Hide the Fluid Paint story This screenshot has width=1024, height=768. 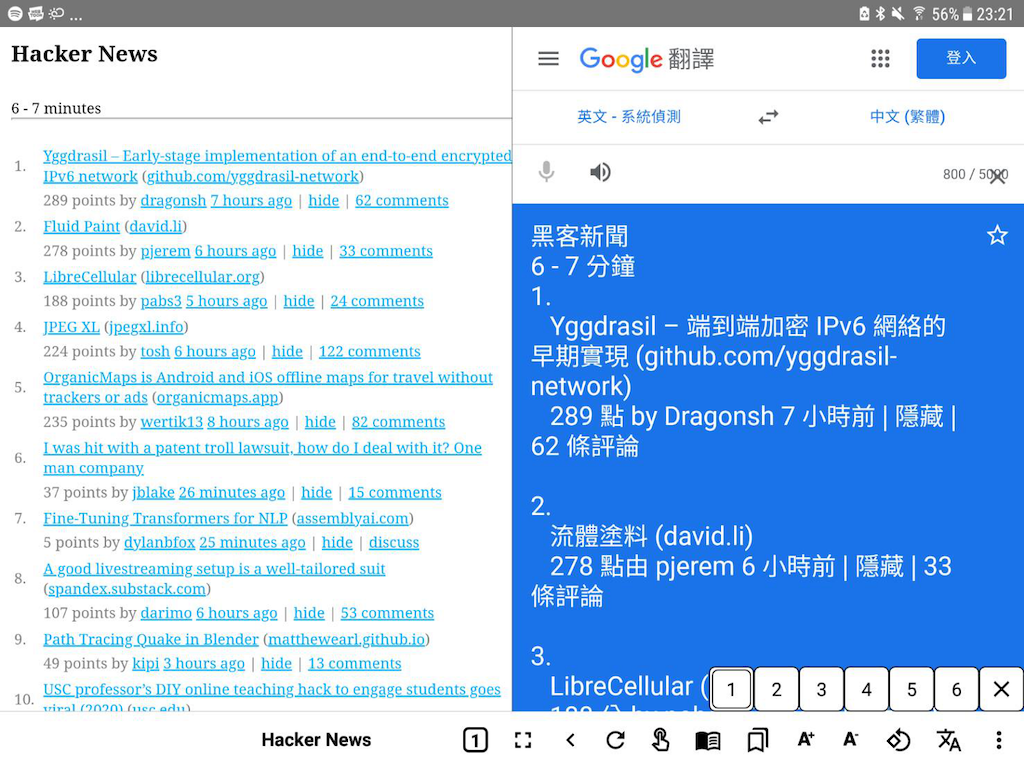click(x=308, y=251)
